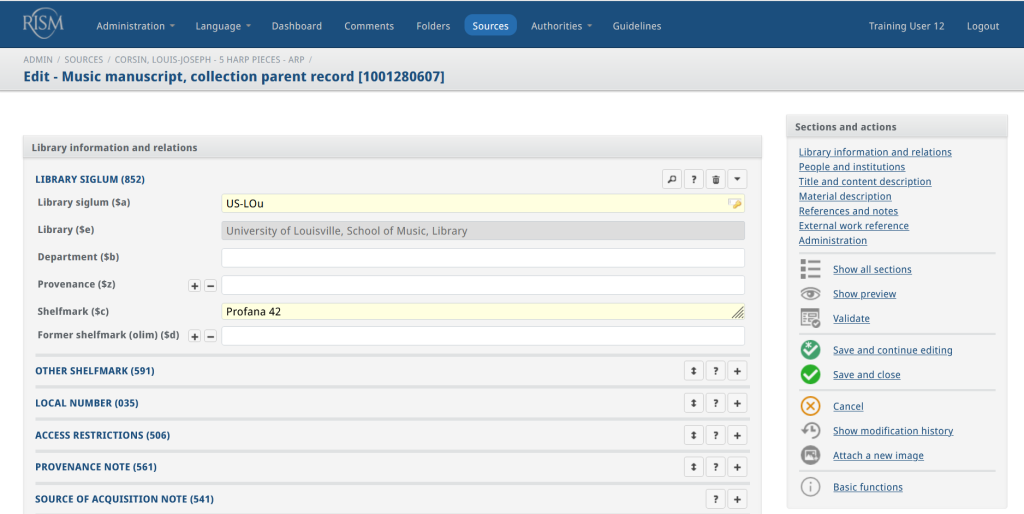This screenshot has width=1024, height=514.
Task: Toggle Provenance Note (561) section expansion arrows
Action: point(692,468)
